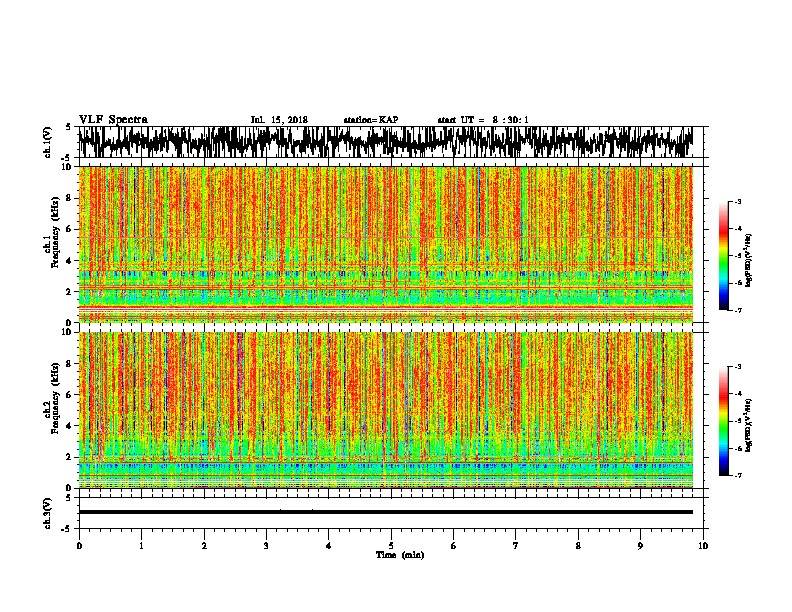Image resolution: width=792 pixels, height=612 pixels.
Task: Click time axis tick label "2"
Action: (x=204, y=546)
